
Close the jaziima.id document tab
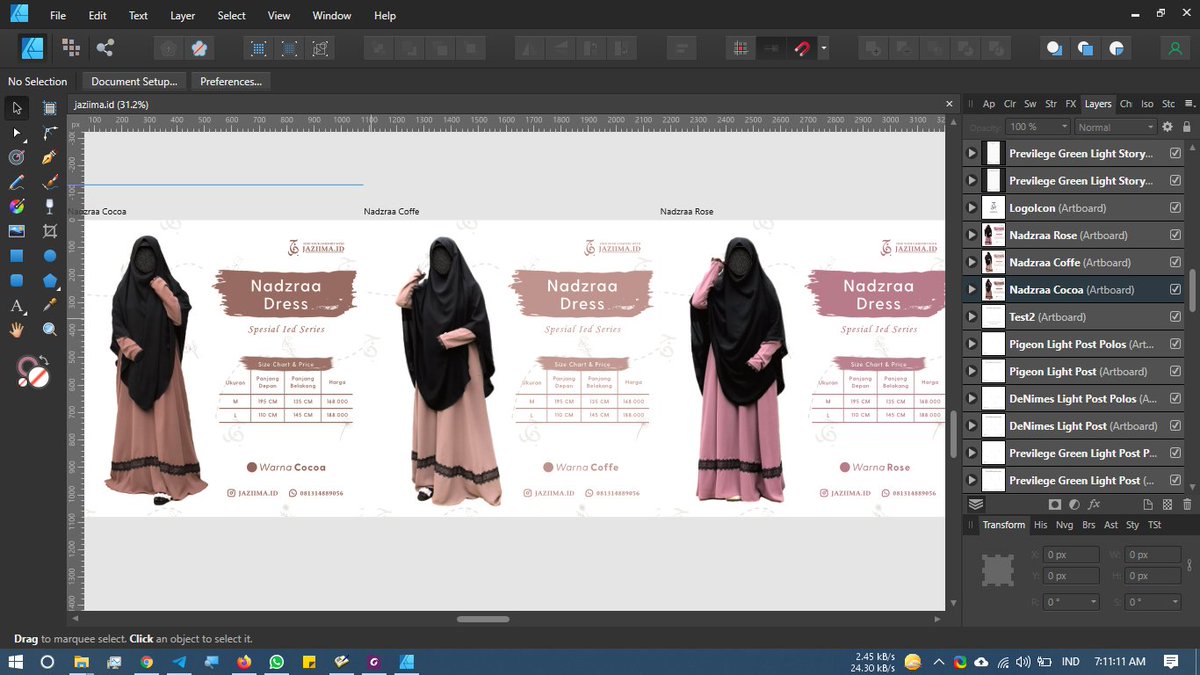coord(950,104)
